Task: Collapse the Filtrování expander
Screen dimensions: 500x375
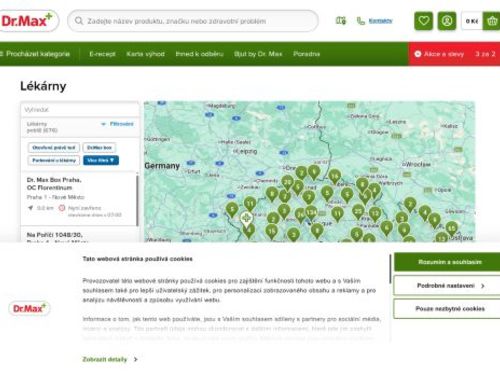Action: point(117,124)
